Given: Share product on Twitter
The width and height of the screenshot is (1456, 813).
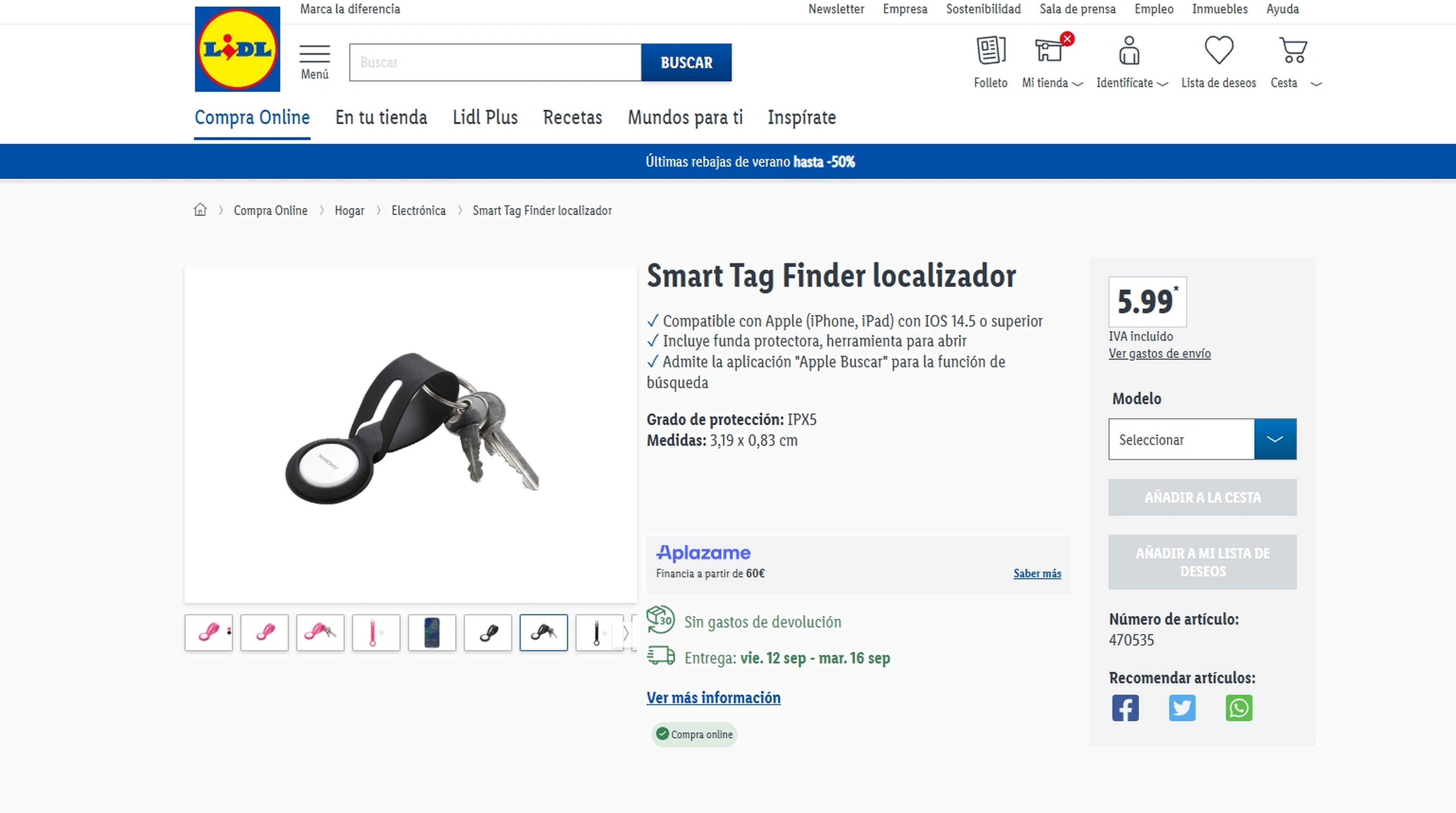Looking at the screenshot, I should (x=1182, y=708).
